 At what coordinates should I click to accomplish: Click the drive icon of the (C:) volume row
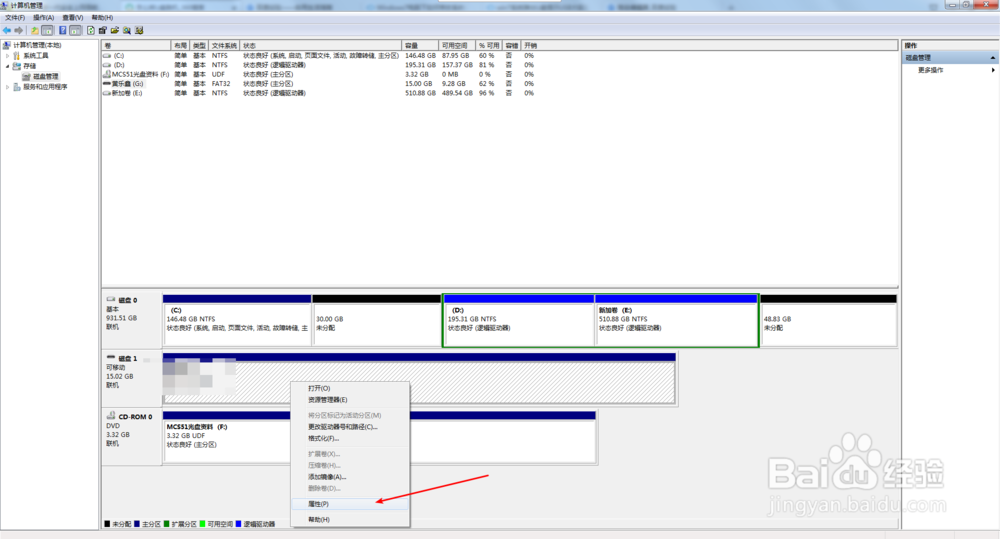[107, 56]
